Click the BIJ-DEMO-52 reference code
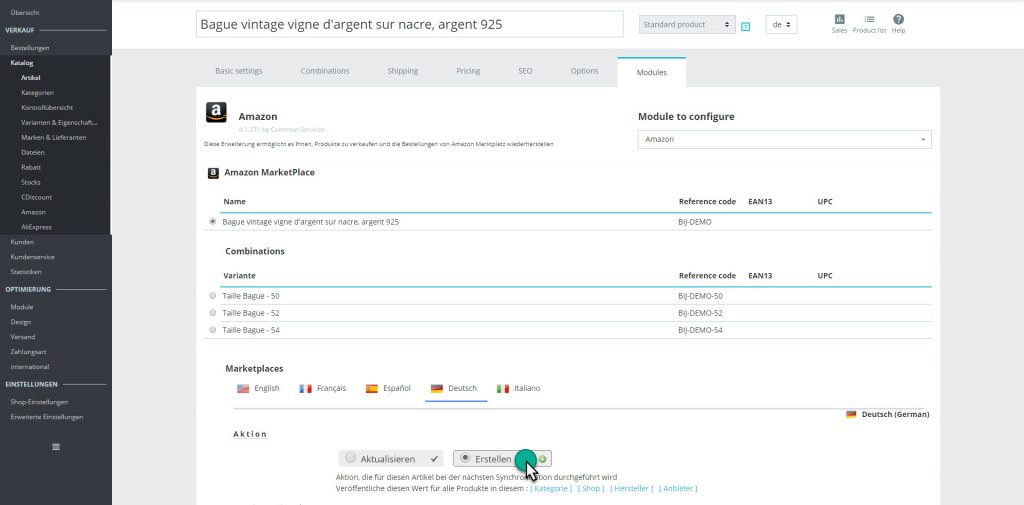The width and height of the screenshot is (1024, 505). [700, 313]
